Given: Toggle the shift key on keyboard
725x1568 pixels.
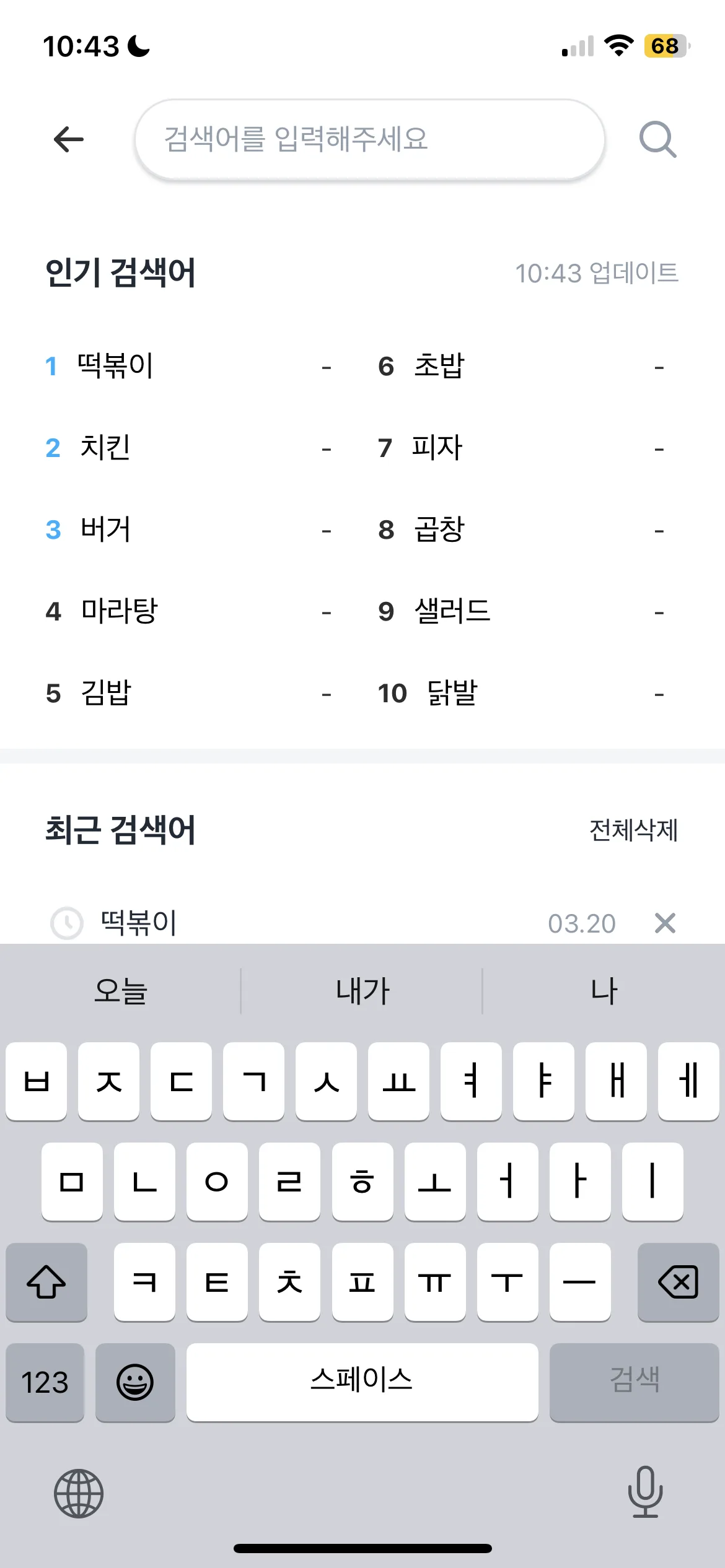Looking at the screenshot, I should click(x=46, y=1282).
